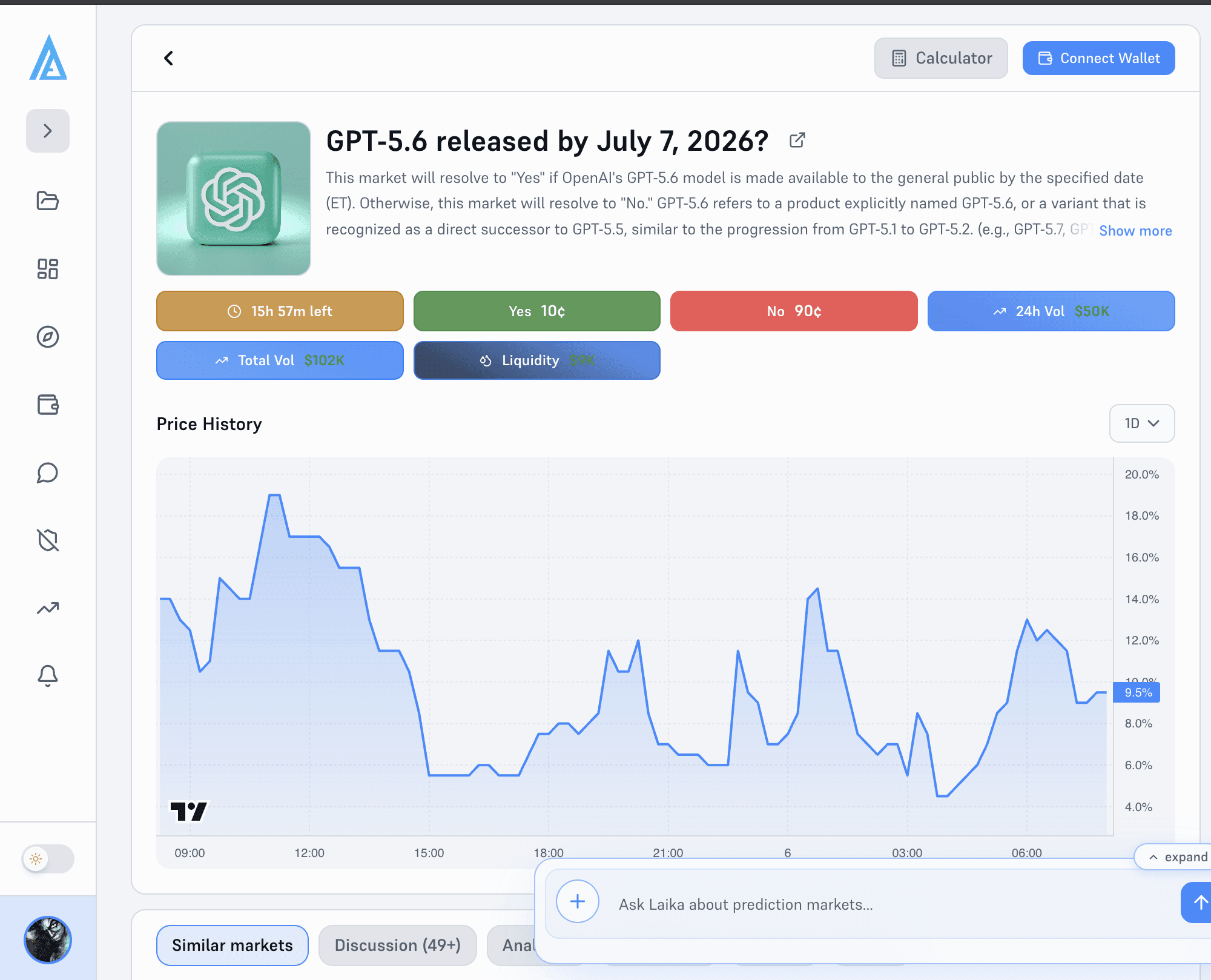Screen dimensions: 1211x980
Task: Click the GPT-5.6 market title
Action: click(547, 141)
